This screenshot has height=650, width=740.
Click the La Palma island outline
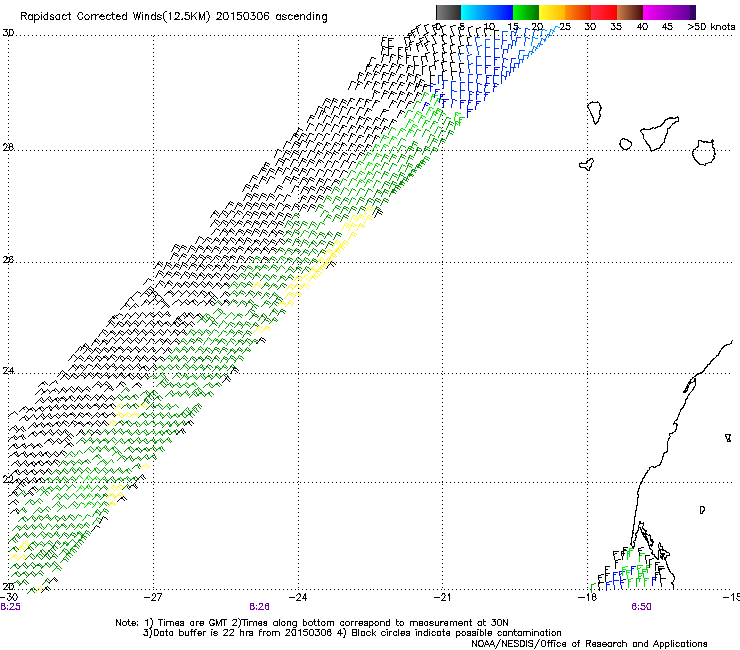coord(595,113)
